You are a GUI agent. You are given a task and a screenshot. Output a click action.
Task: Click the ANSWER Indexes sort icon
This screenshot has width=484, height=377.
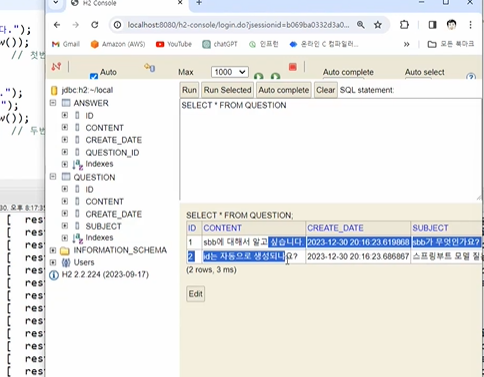coord(78,164)
